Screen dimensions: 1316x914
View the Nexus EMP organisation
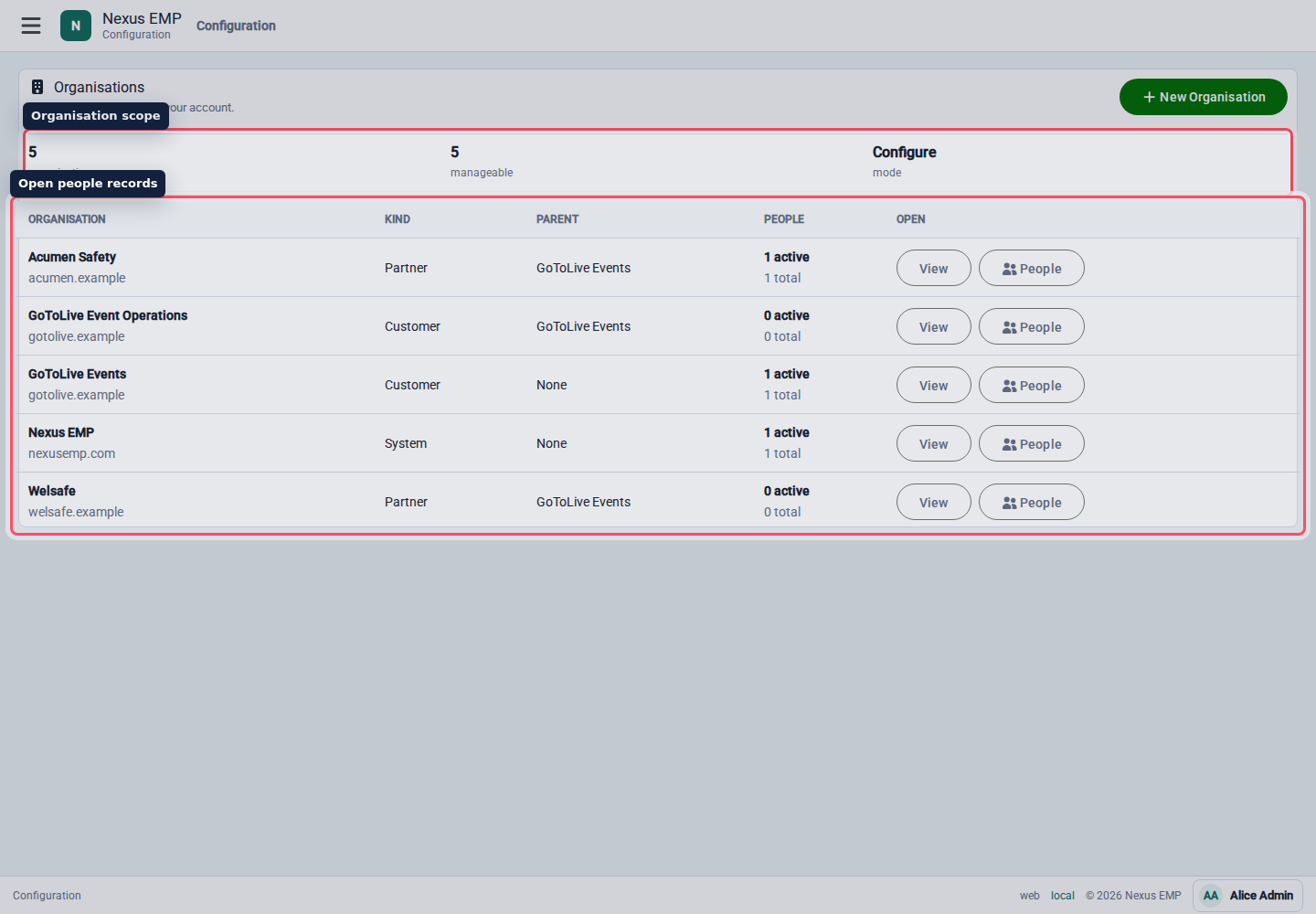[x=934, y=443]
